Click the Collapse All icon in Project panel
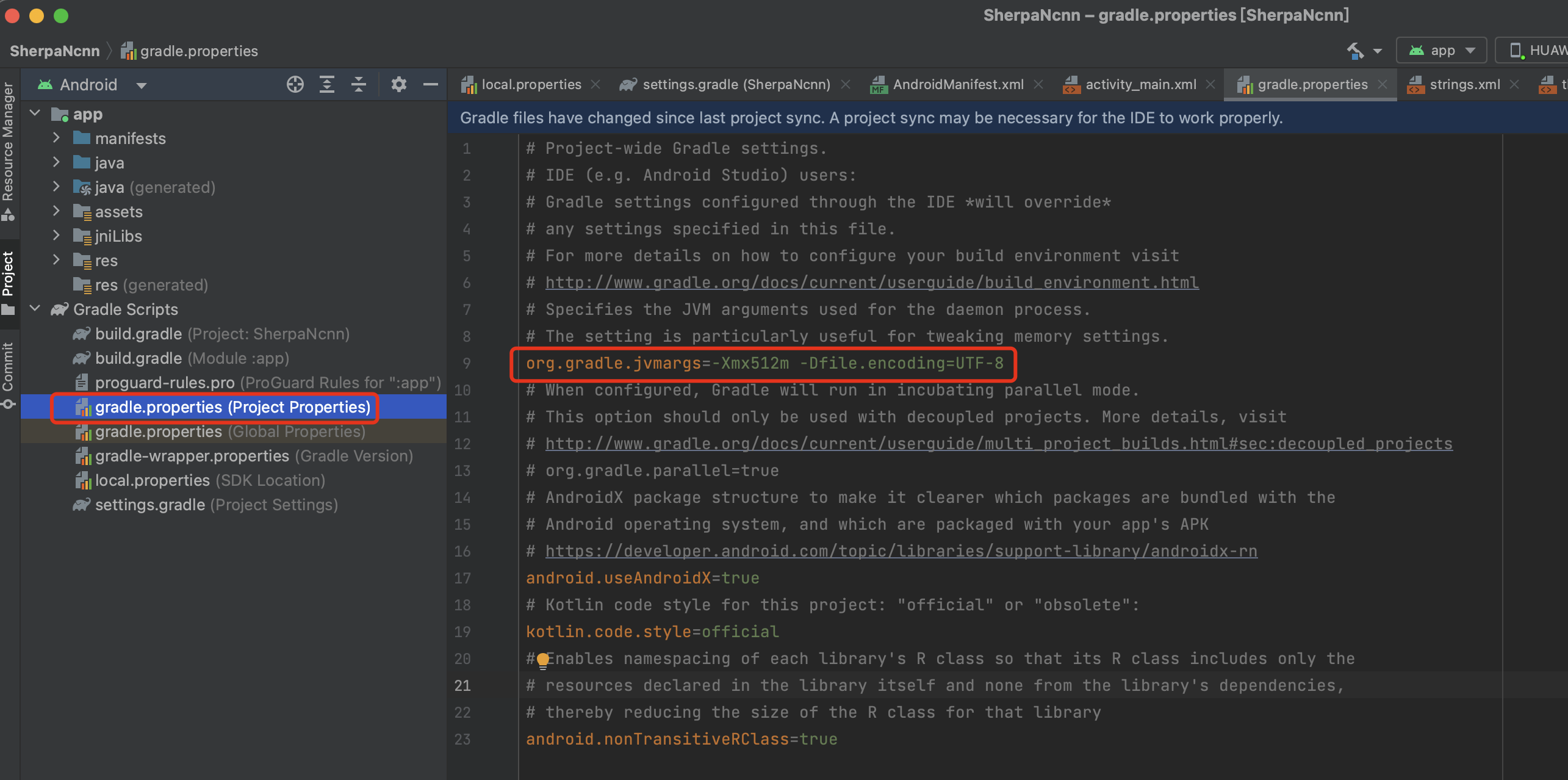 point(359,84)
